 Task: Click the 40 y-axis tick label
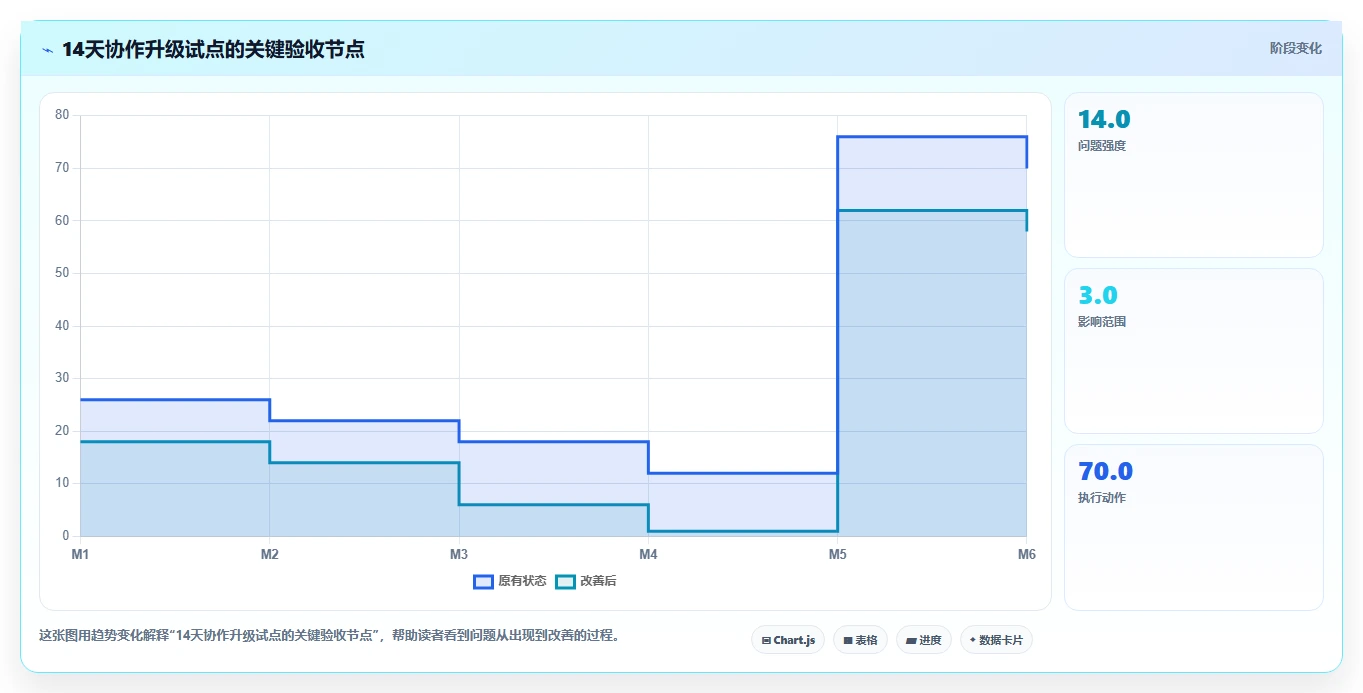click(x=62, y=326)
